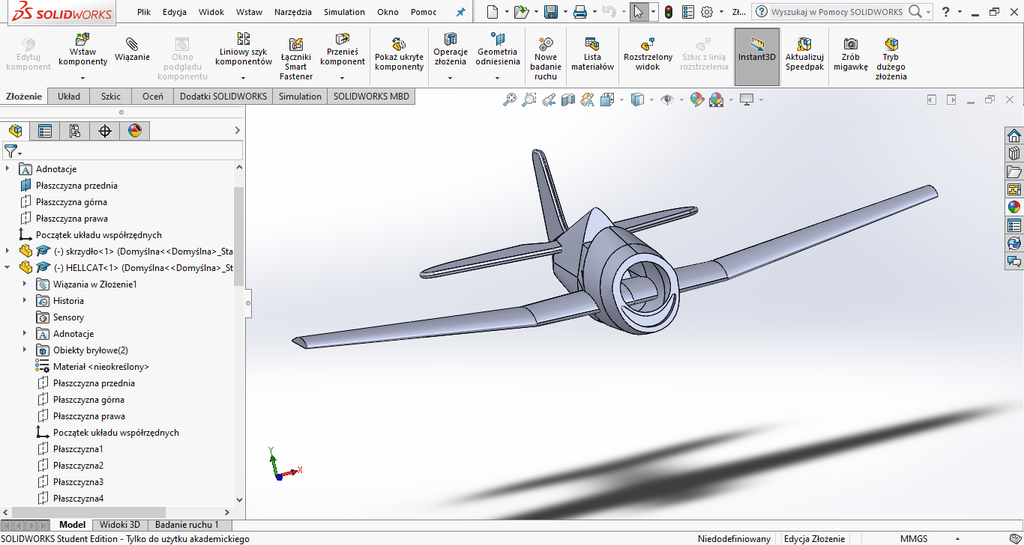Screen dimensions: 1024x545
Task: Click the Save icon in the toolbar
Action: pos(550,12)
